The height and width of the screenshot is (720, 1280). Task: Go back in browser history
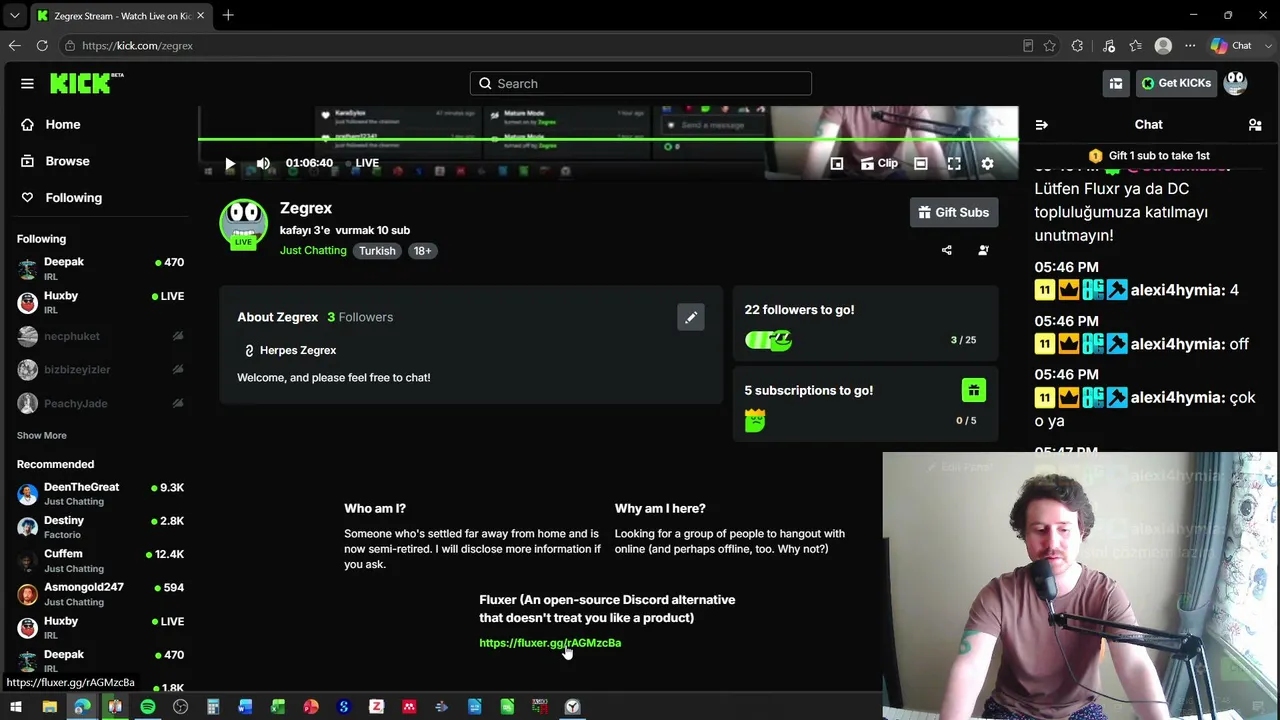14,46
